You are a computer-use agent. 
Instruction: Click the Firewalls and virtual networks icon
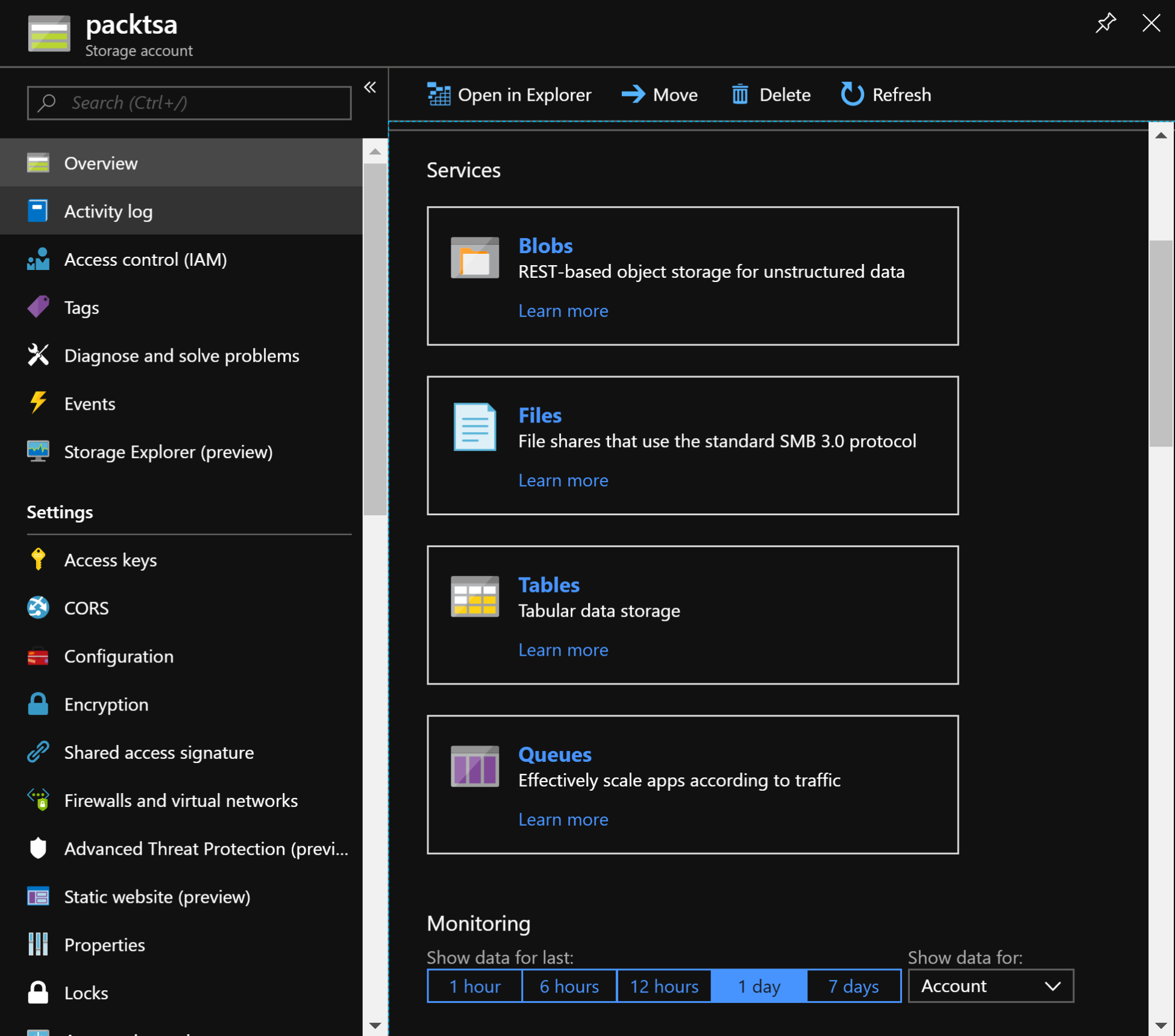click(38, 800)
